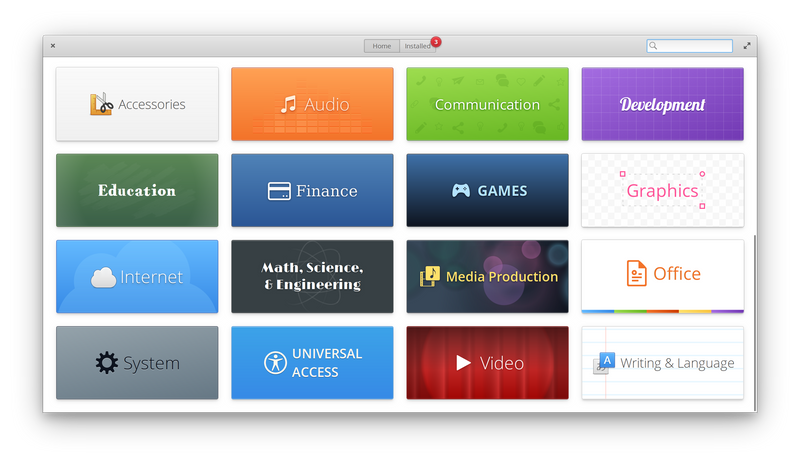
Task: Click the magnifier search icon
Action: coord(653,46)
